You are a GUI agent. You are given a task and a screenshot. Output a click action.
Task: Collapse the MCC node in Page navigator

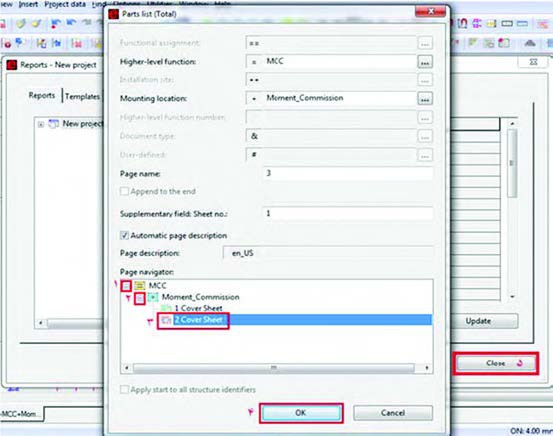pyautogui.click(x=126, y=286)
